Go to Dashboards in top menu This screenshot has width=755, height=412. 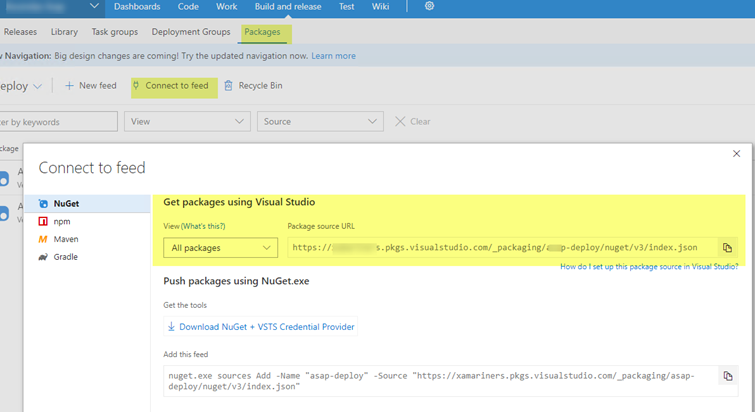tap(137, 7)
